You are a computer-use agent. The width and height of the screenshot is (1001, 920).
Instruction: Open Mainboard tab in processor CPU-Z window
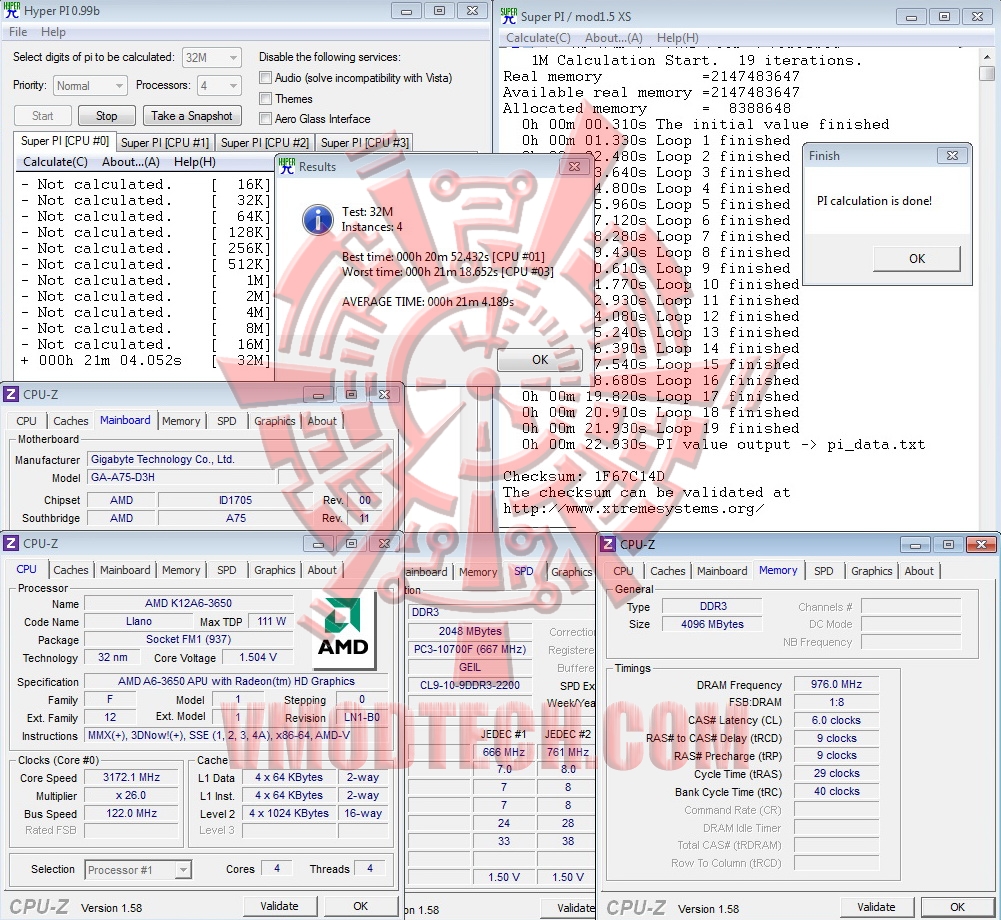click(x=125, y=569)
